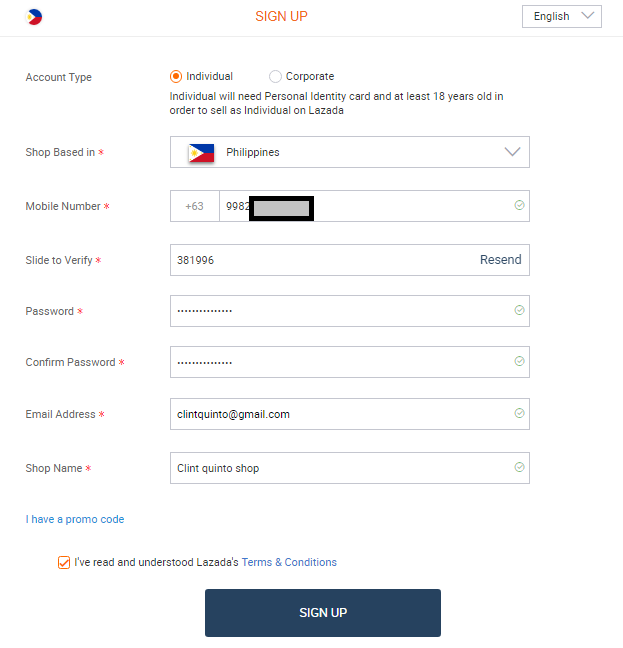Click the Slide to Verify code field
This screenshot has height=648, width=623.
[x=320, y=260]
